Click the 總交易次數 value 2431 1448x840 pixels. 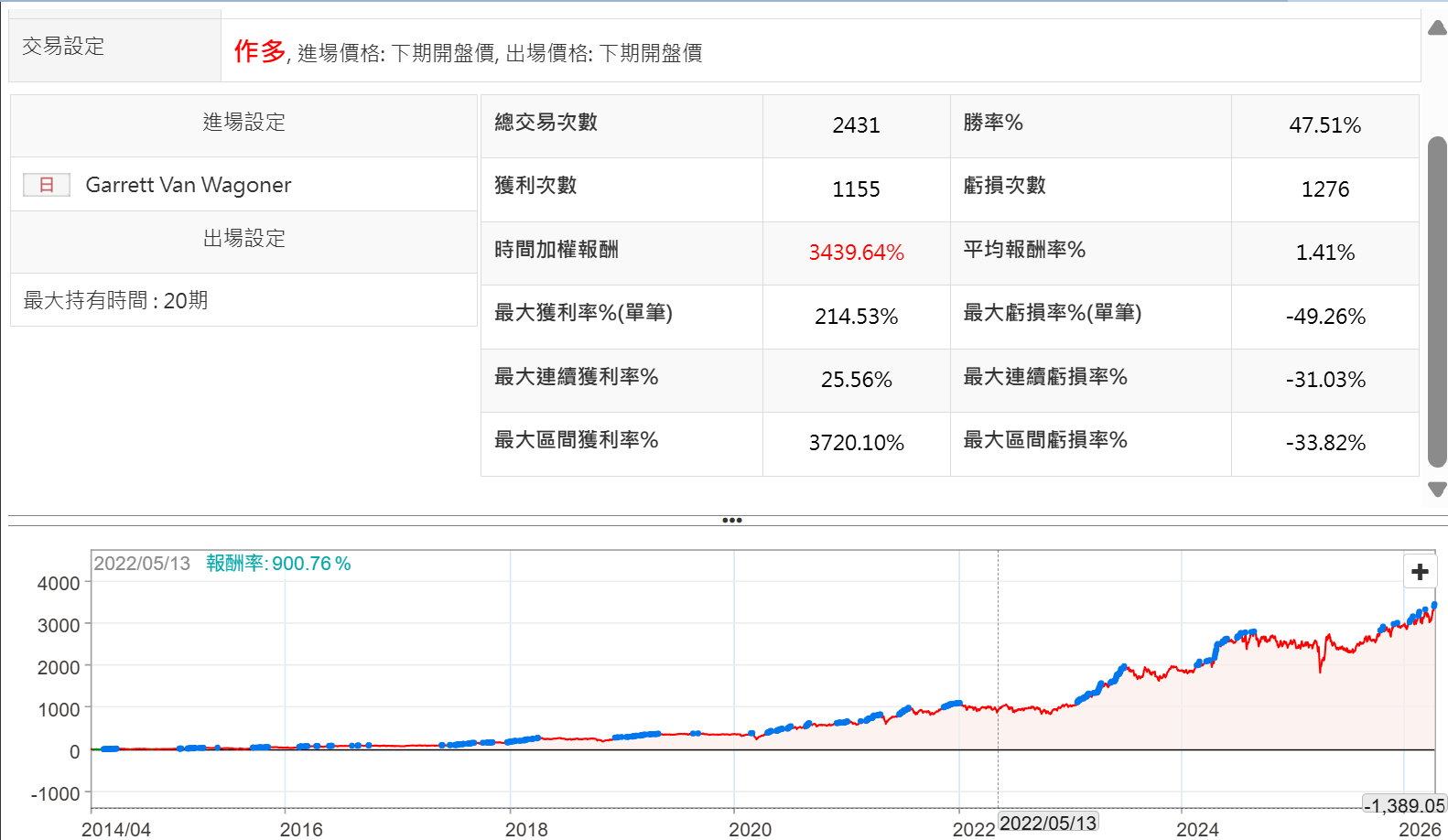click(x=856, y=125)
